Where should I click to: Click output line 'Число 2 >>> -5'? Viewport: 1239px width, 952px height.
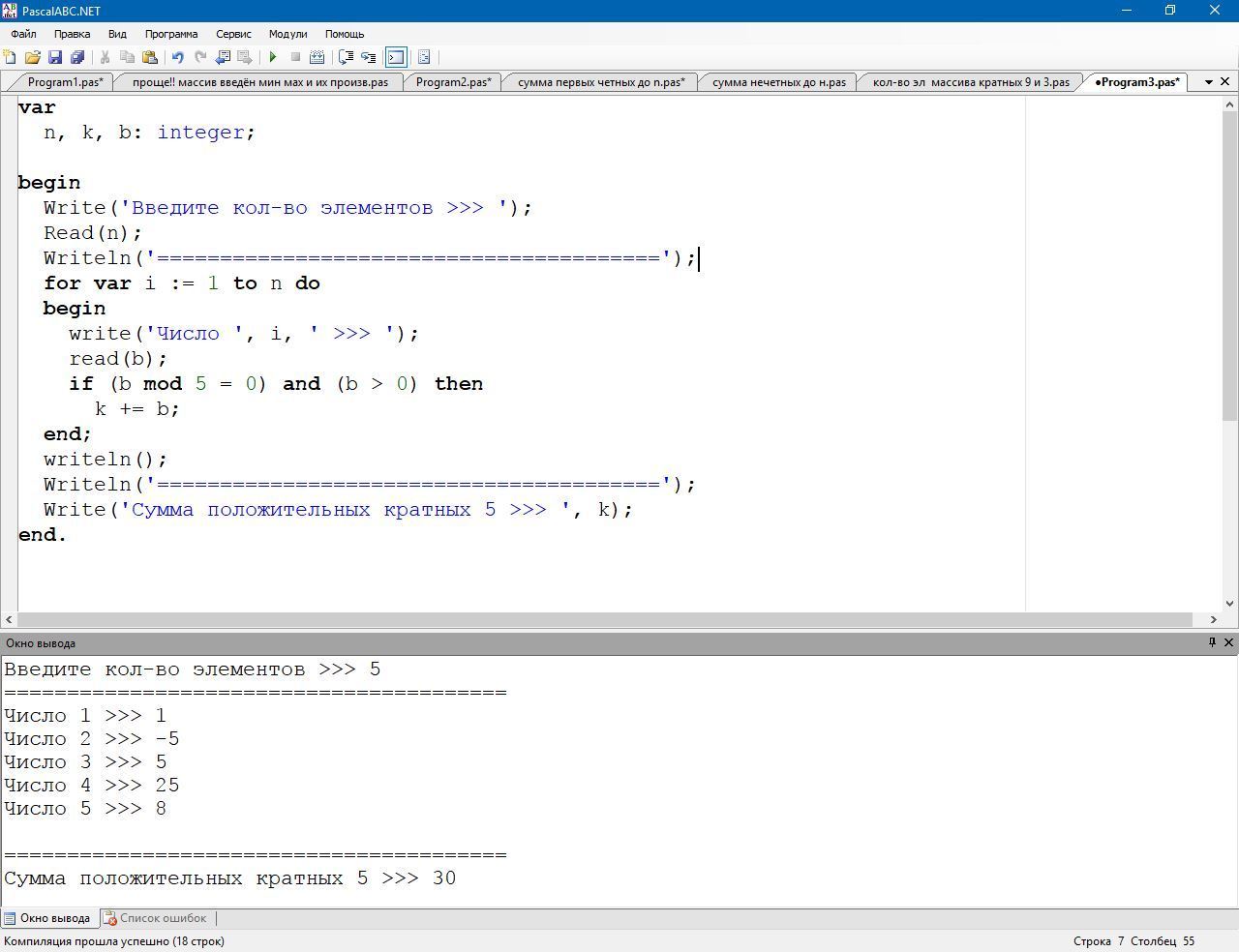(92, 739)
